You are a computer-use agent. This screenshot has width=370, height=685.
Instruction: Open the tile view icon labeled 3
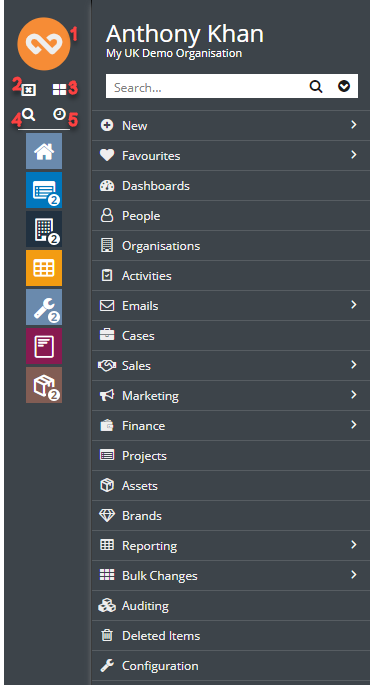click(59, 90)
